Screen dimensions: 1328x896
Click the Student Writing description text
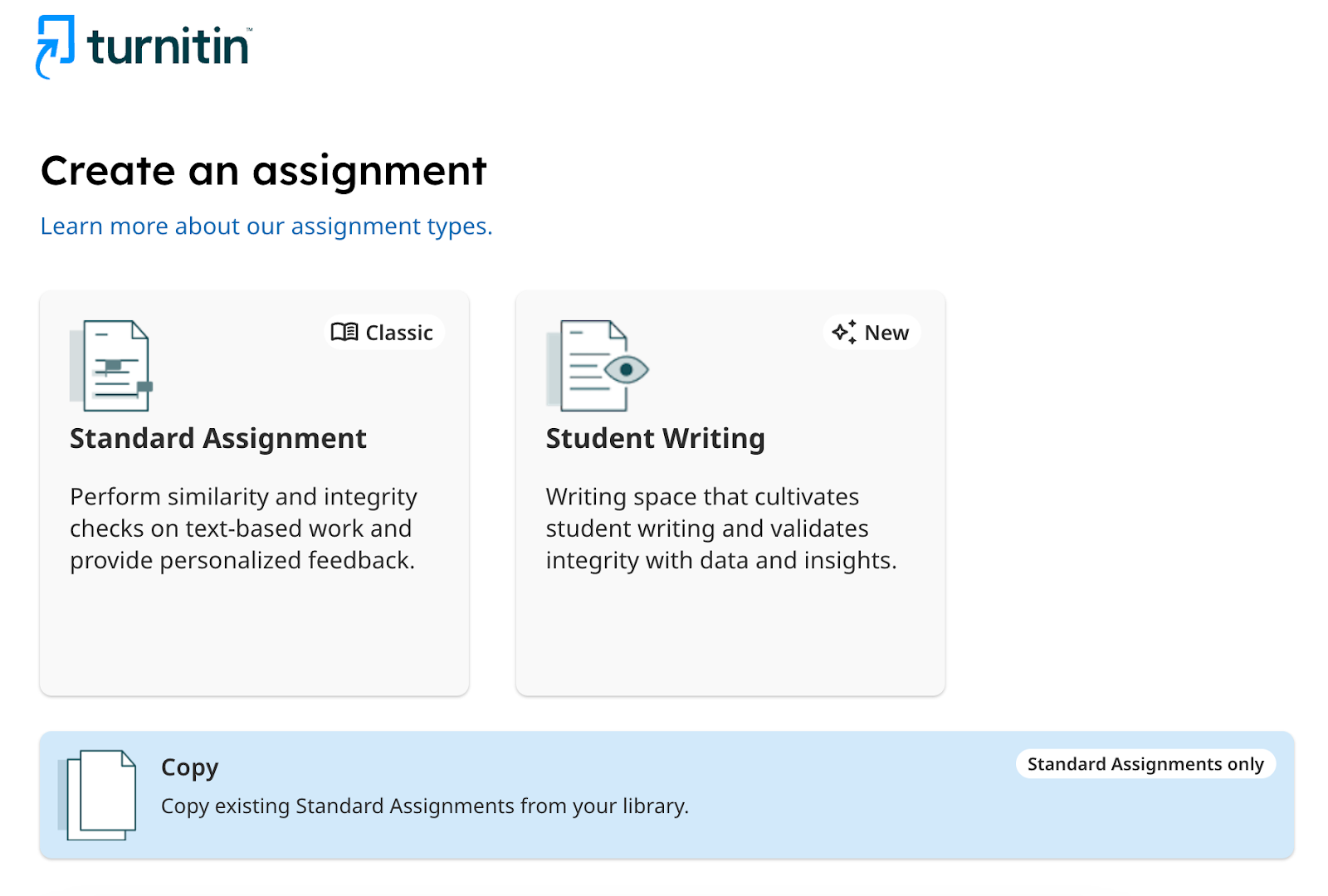pos(720,528)
